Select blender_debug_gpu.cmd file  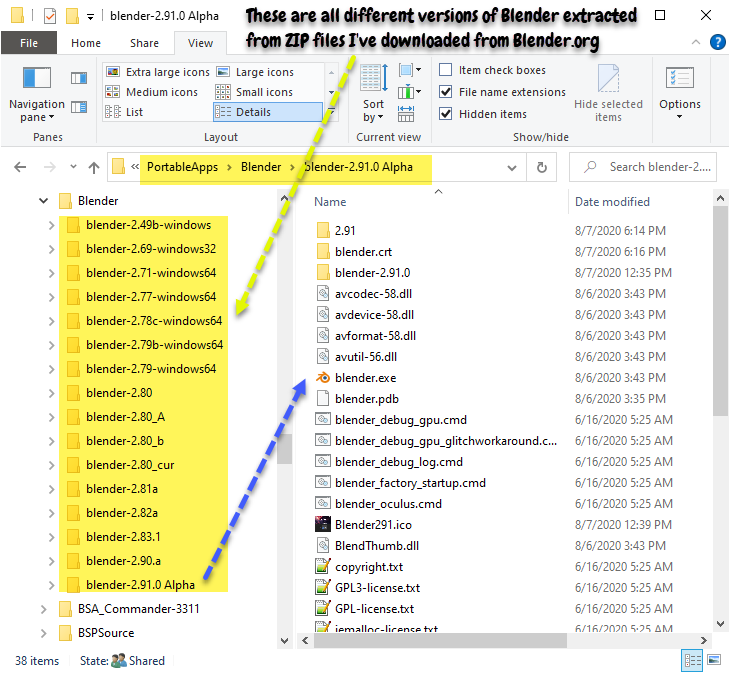coord(401,420)
